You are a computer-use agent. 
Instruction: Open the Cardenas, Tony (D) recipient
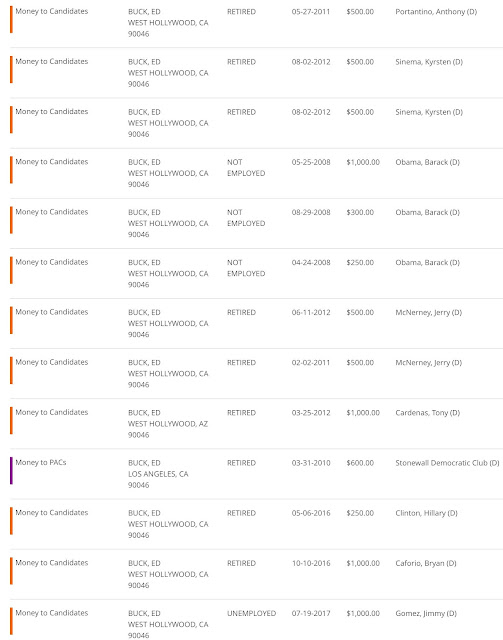427,413
